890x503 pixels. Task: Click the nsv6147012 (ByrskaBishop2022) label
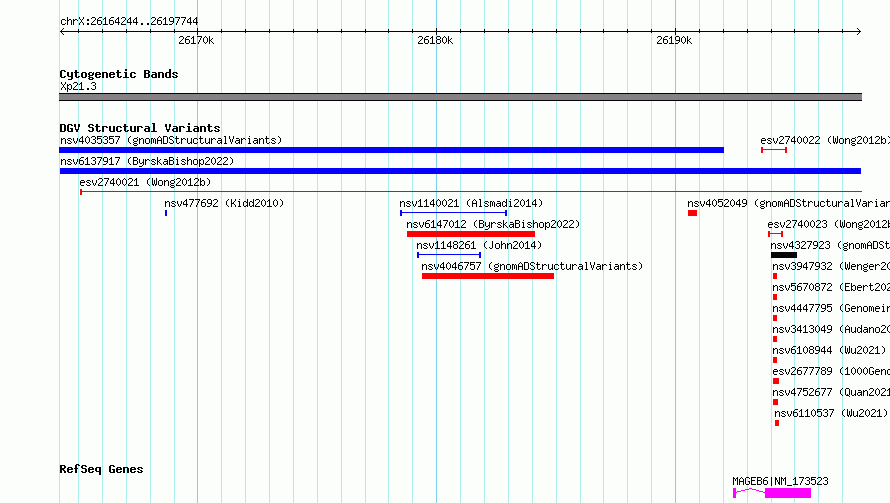point(493,224)
